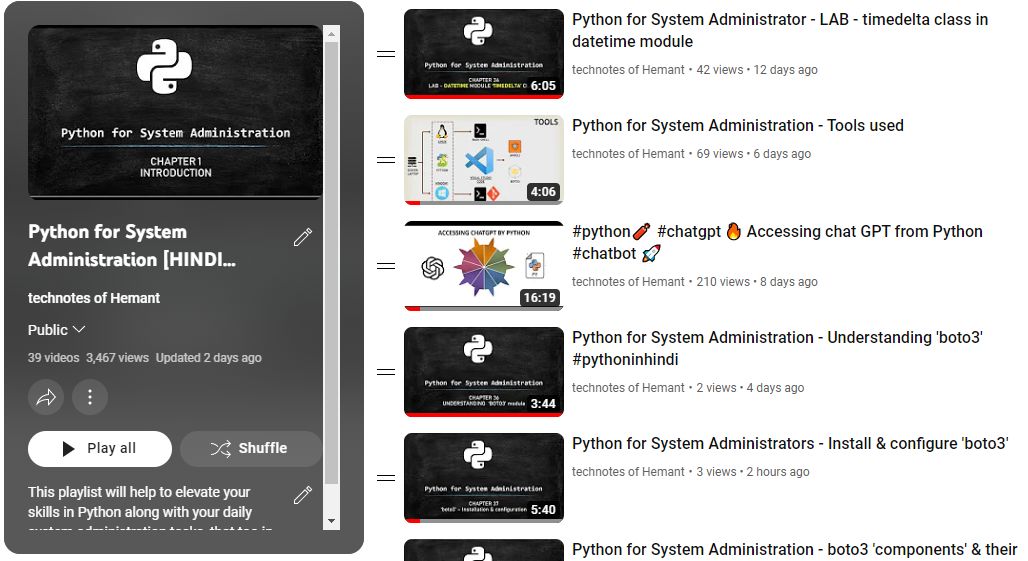The width and height of the screenshot is (1028, 561).
Task: Open title 'Understanding boto3 #pythoninhindi'
Action: pos(777,349)
